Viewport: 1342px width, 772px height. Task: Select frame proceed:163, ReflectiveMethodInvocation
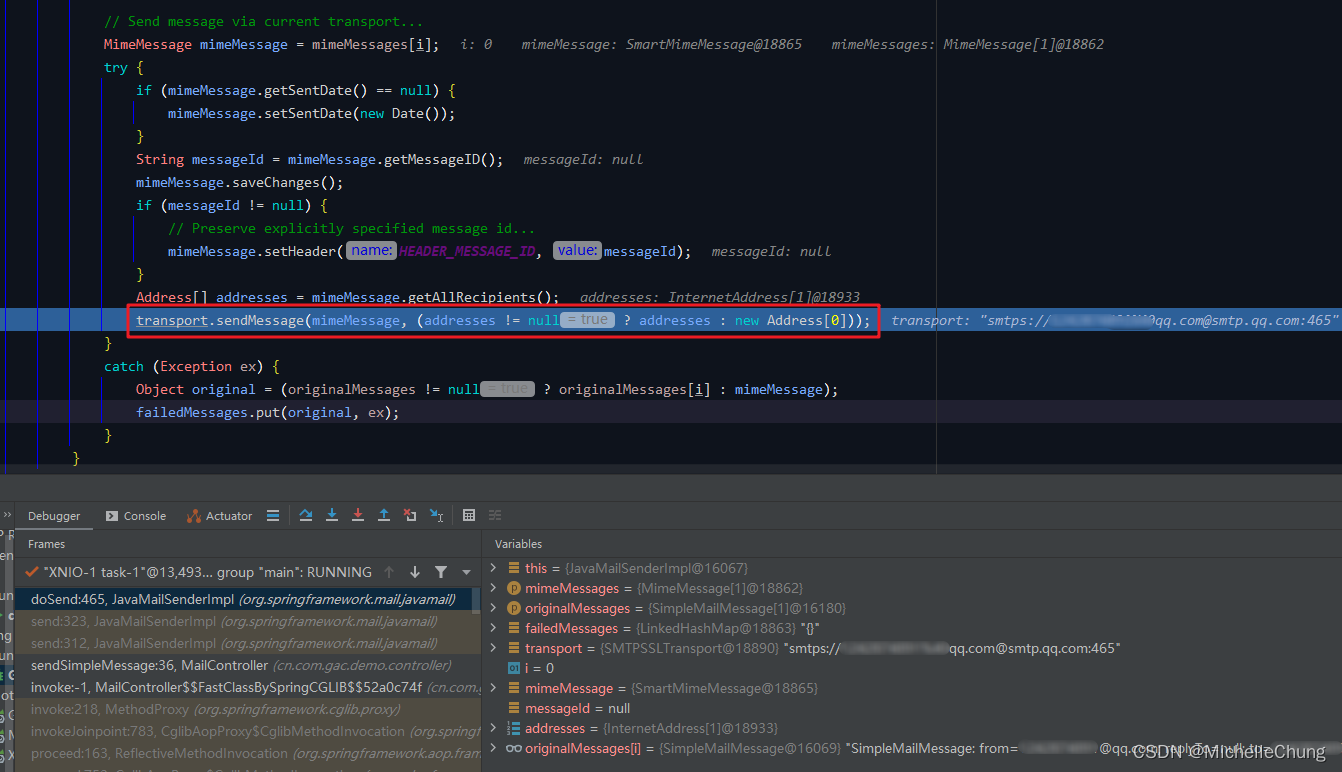point(248,753)
